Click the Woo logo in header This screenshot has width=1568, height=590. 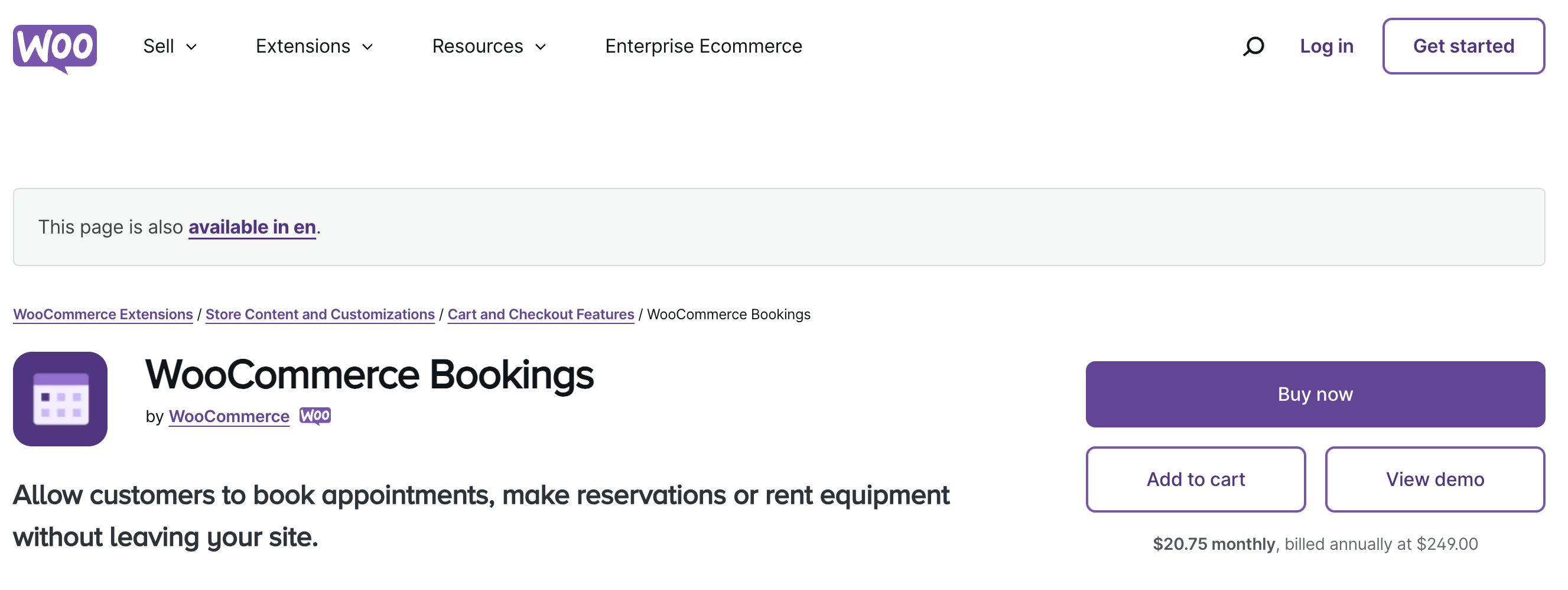tap(55, 47)
